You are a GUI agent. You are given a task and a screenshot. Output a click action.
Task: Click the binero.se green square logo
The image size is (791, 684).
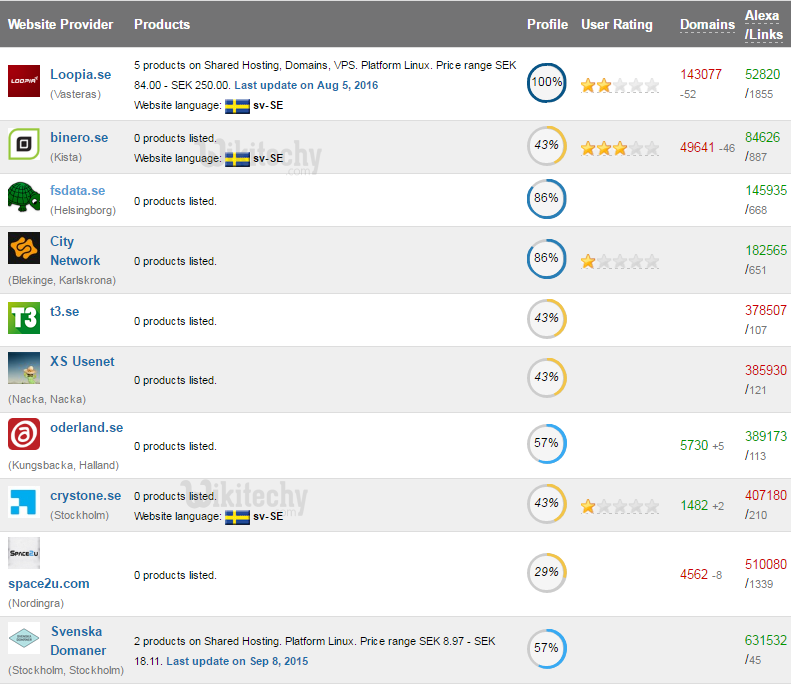tap(24, 145)
